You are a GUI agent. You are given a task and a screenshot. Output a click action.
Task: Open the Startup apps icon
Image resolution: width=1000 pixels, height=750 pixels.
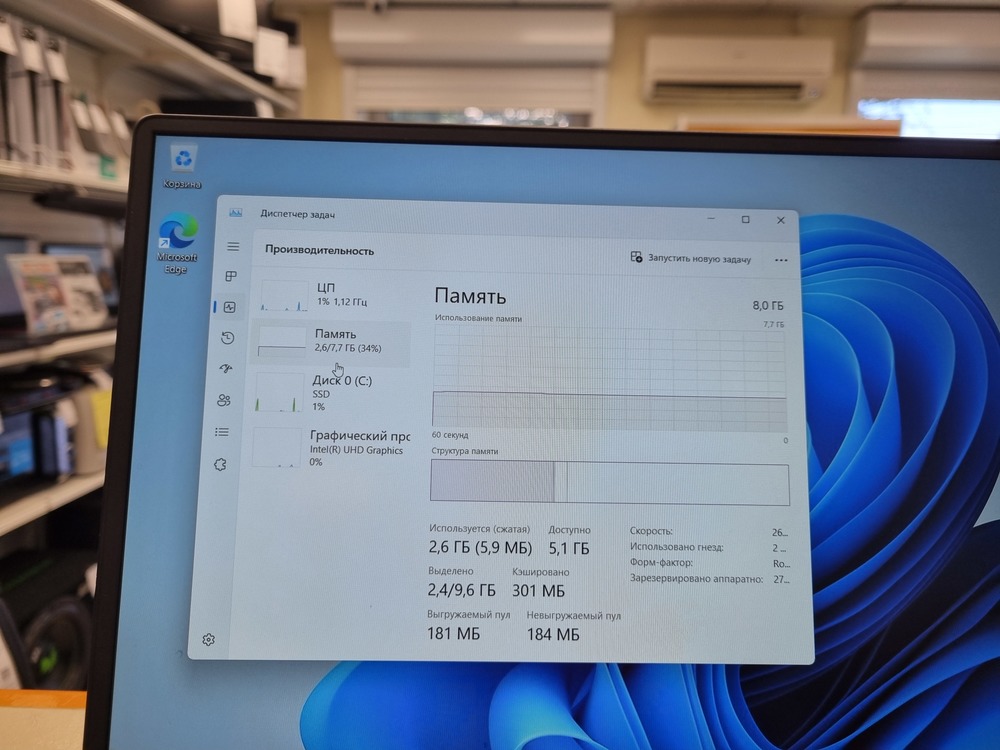click(x=225, y=369)
